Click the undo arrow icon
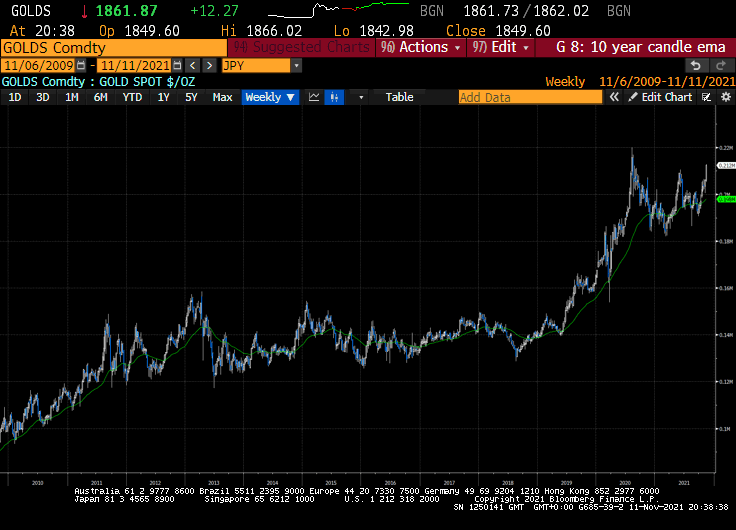The image size is (736, 530). tap(696, 65)
